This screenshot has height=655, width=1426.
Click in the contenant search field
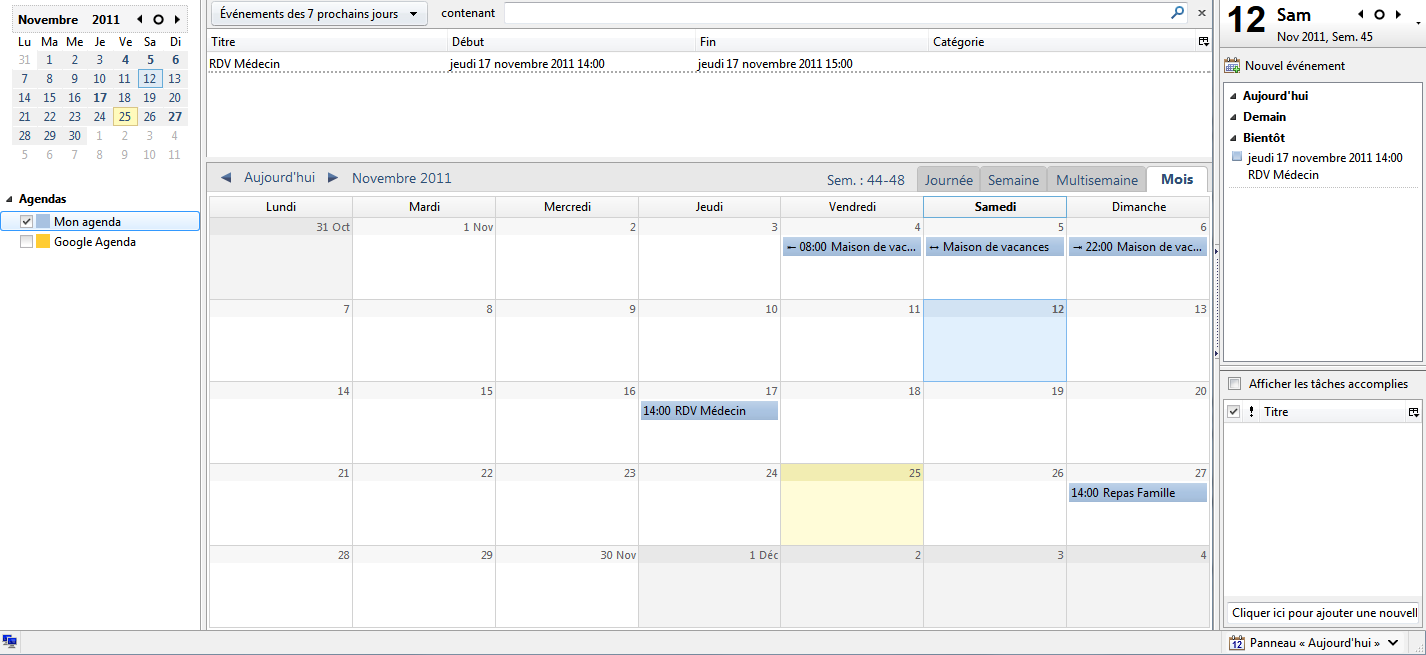click(836, 13)
